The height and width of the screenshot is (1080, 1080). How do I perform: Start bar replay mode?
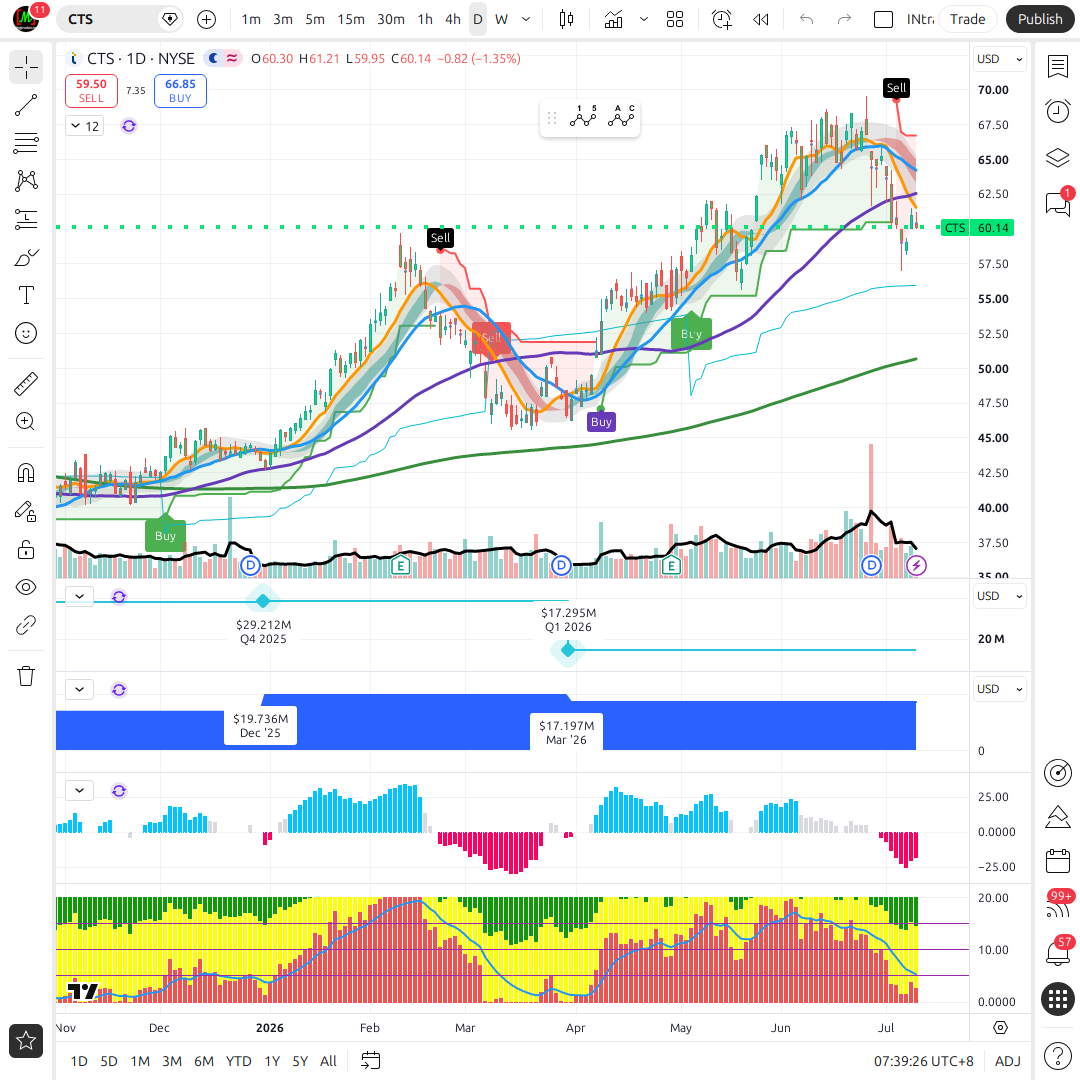(x=761, y=19)
